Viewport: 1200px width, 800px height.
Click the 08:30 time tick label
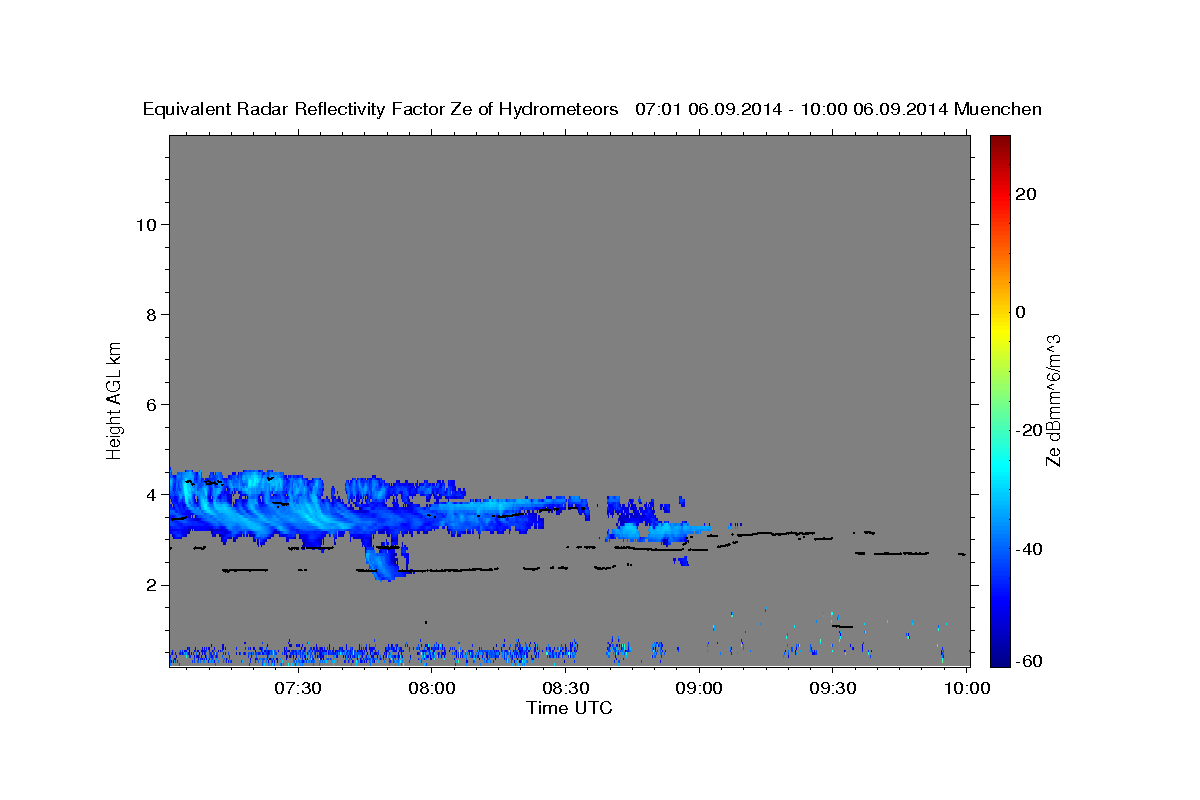click(x=565, y=688)
